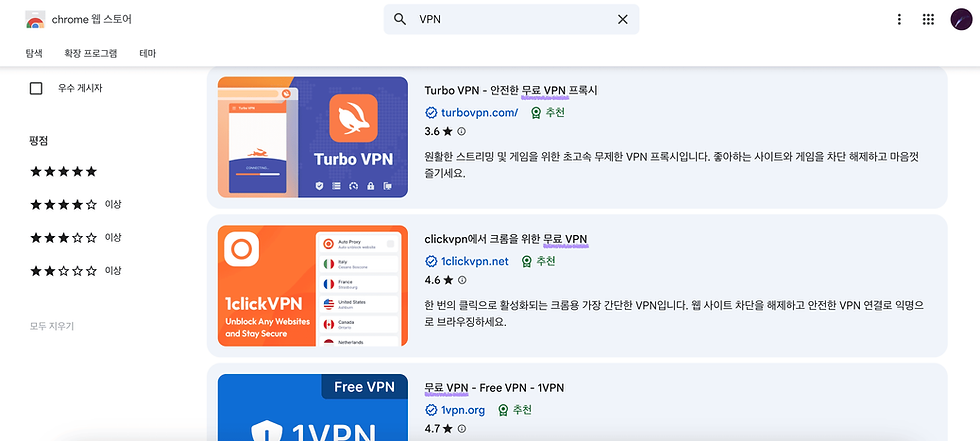Open the three-dot more options menu

coord(899,19)
